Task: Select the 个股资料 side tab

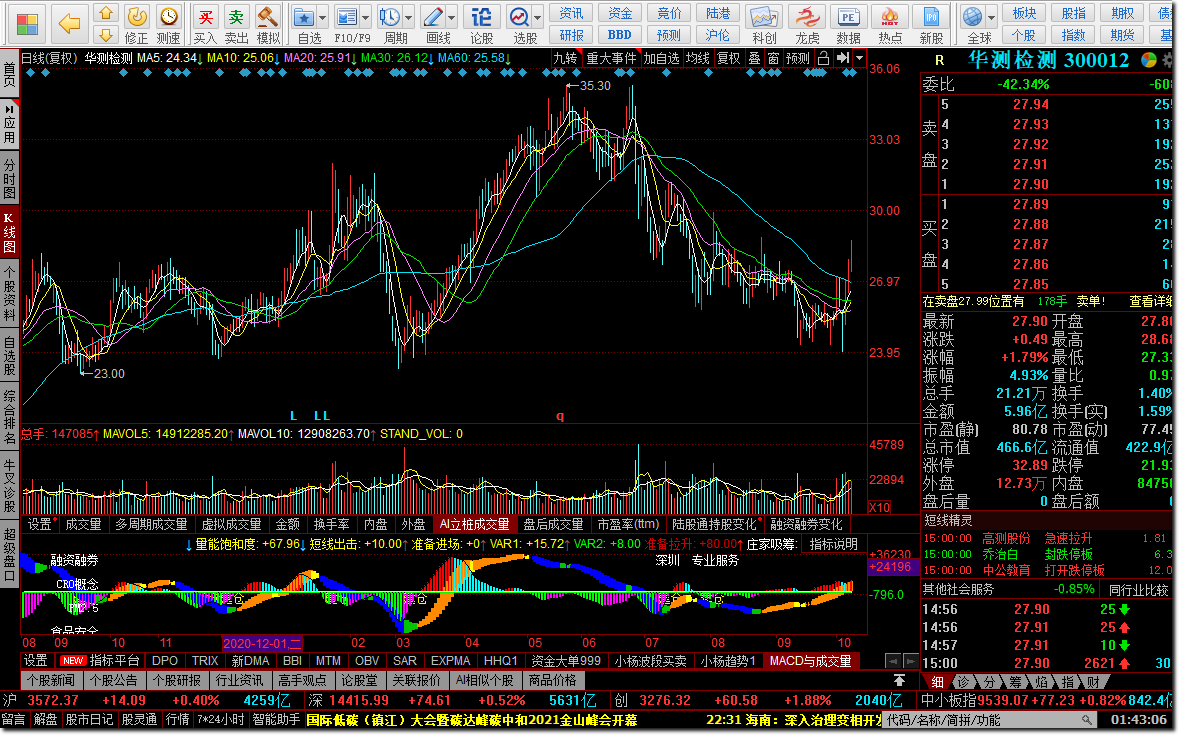Action: pos(9,294)
